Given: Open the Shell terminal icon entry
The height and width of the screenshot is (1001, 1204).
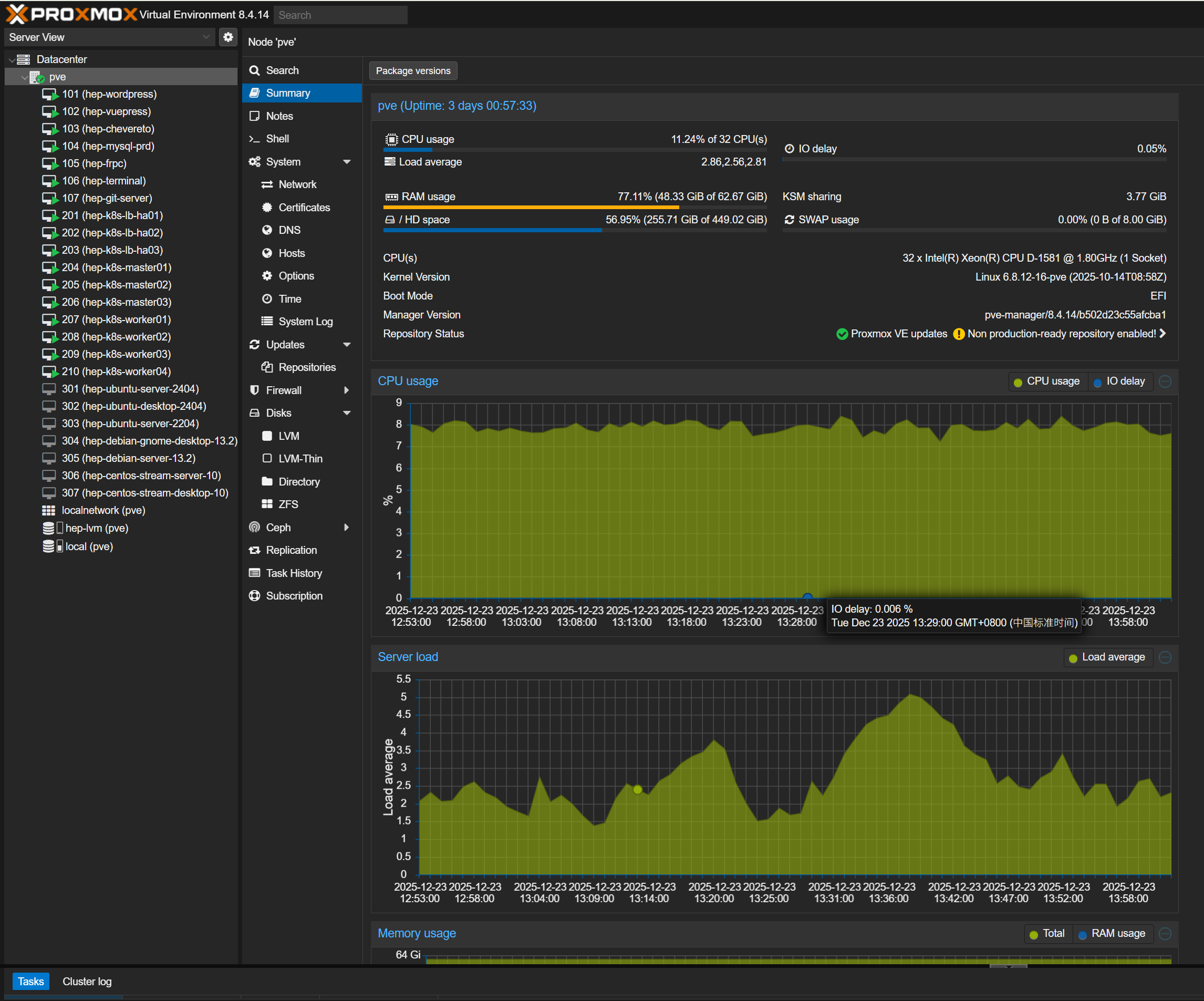Looking at the screenshot, I should pyautogui.click(x=255, y=139).
